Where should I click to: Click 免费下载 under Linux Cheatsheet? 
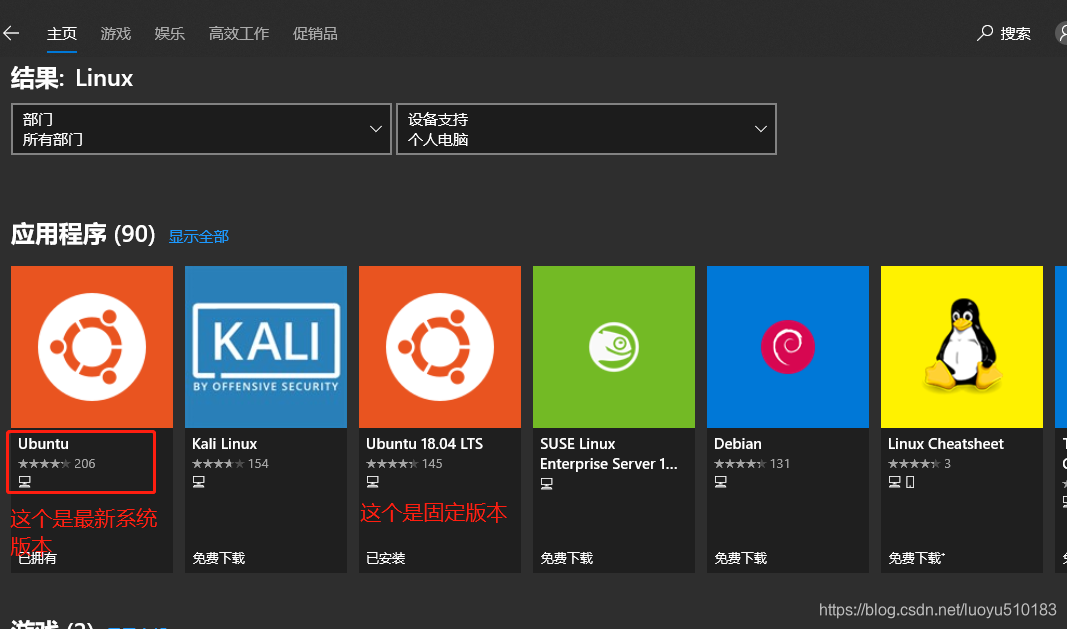point(916,558)
